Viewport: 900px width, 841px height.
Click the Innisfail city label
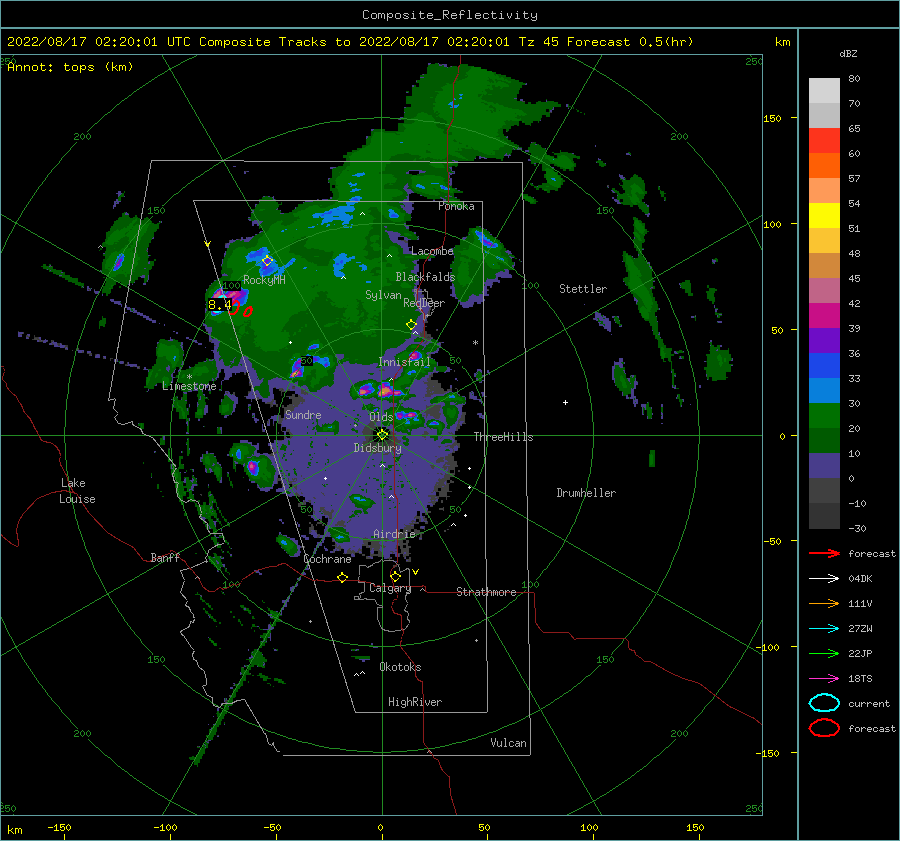click(x=404, y=362)
